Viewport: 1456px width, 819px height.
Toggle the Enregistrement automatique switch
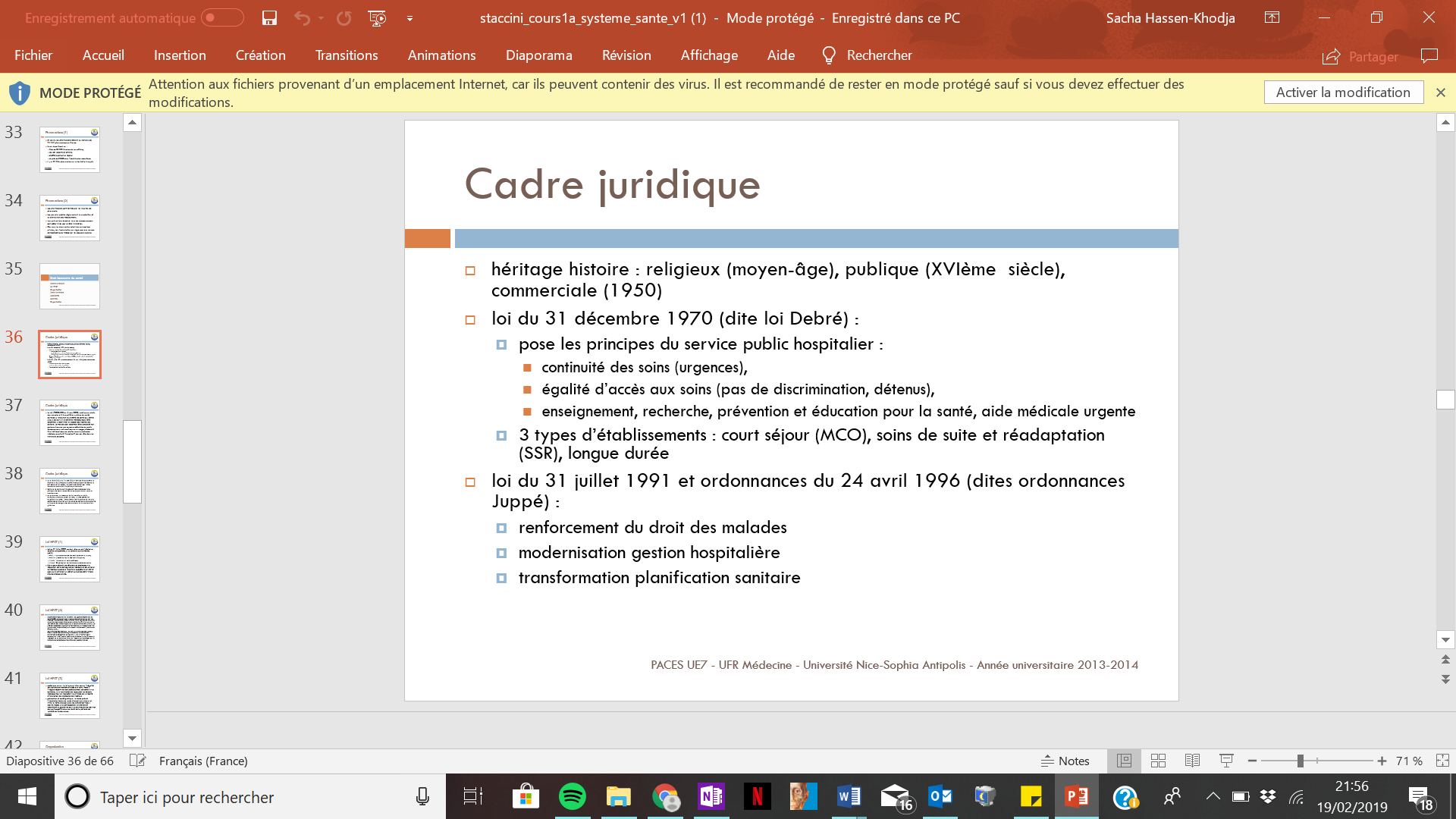coord(222,18)
